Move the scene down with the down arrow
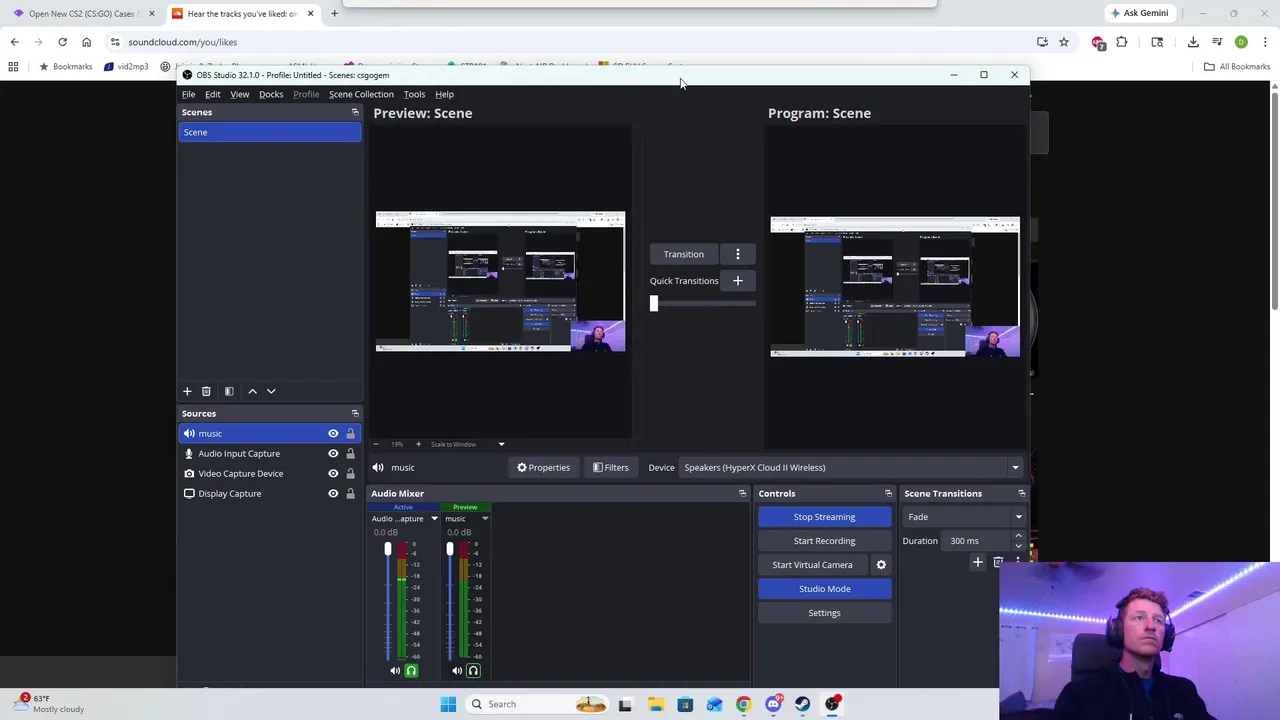This screenshot has height=720, width=1280. [271, 391]
